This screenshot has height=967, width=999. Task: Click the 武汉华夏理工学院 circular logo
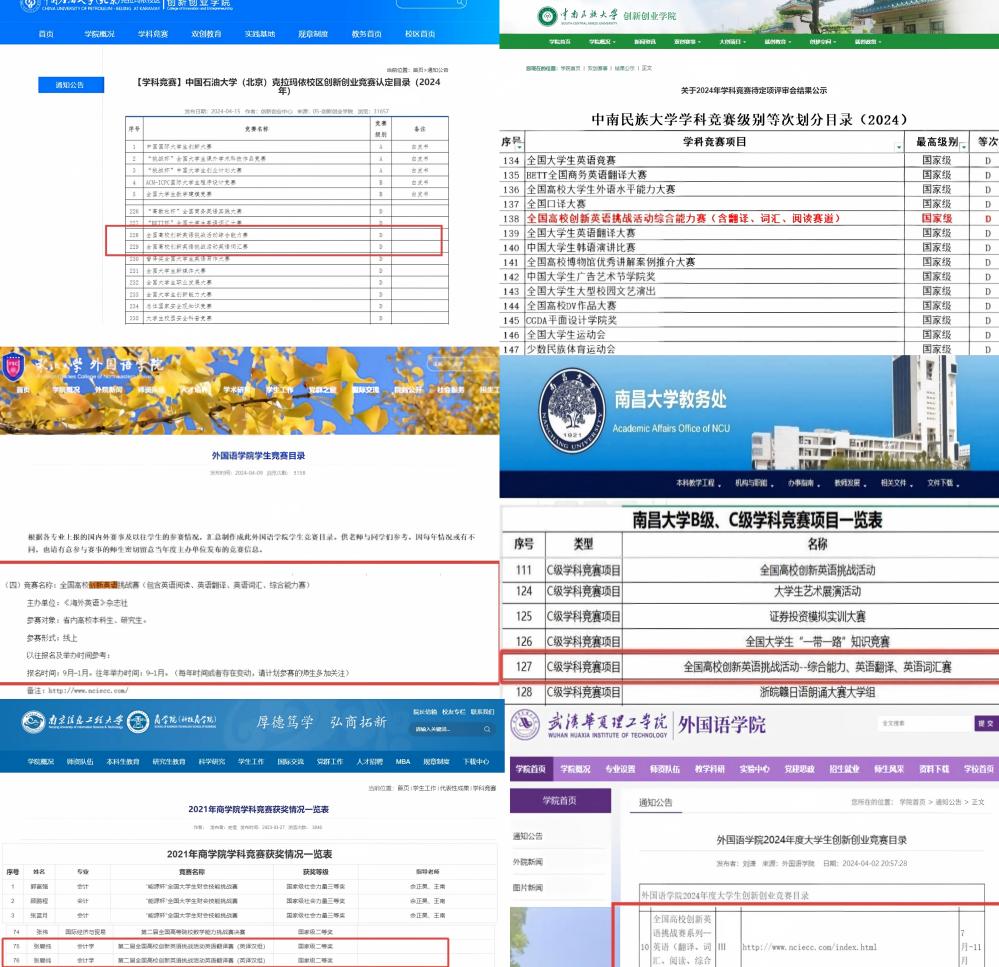[526, 724]
